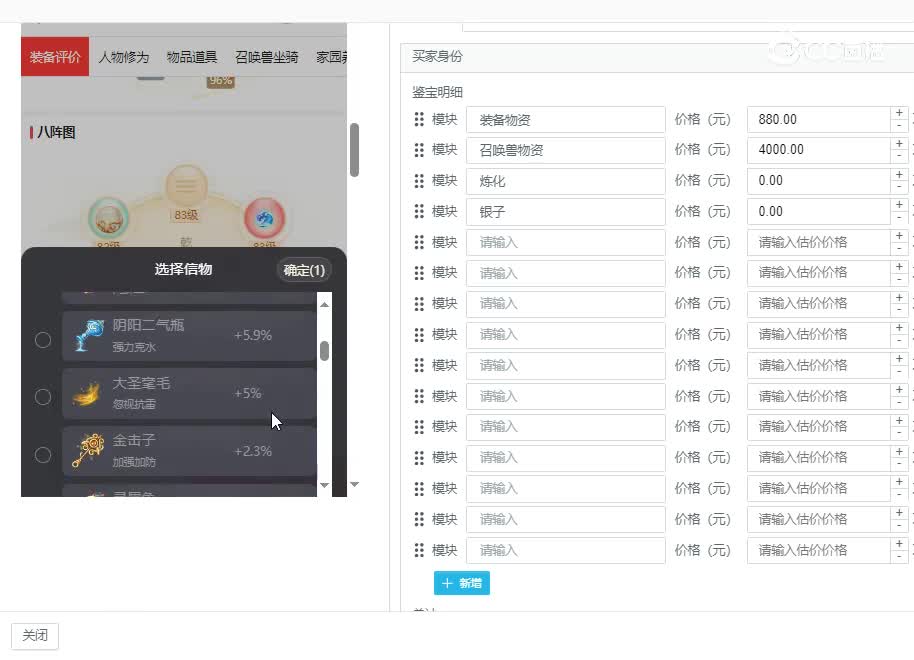
Task: Decrease 装备物资 price with minus stepper
Action: click(899, 126)
